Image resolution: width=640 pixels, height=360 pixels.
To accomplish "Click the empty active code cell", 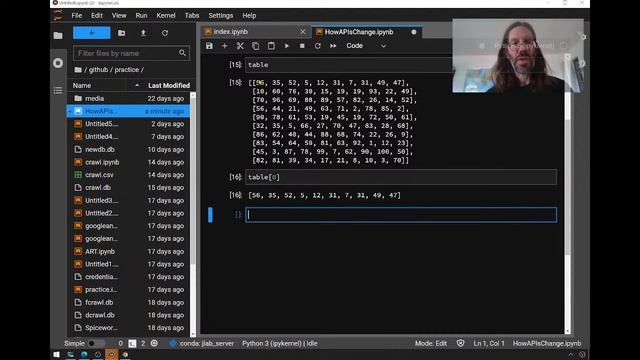I will tap(401, 215).
